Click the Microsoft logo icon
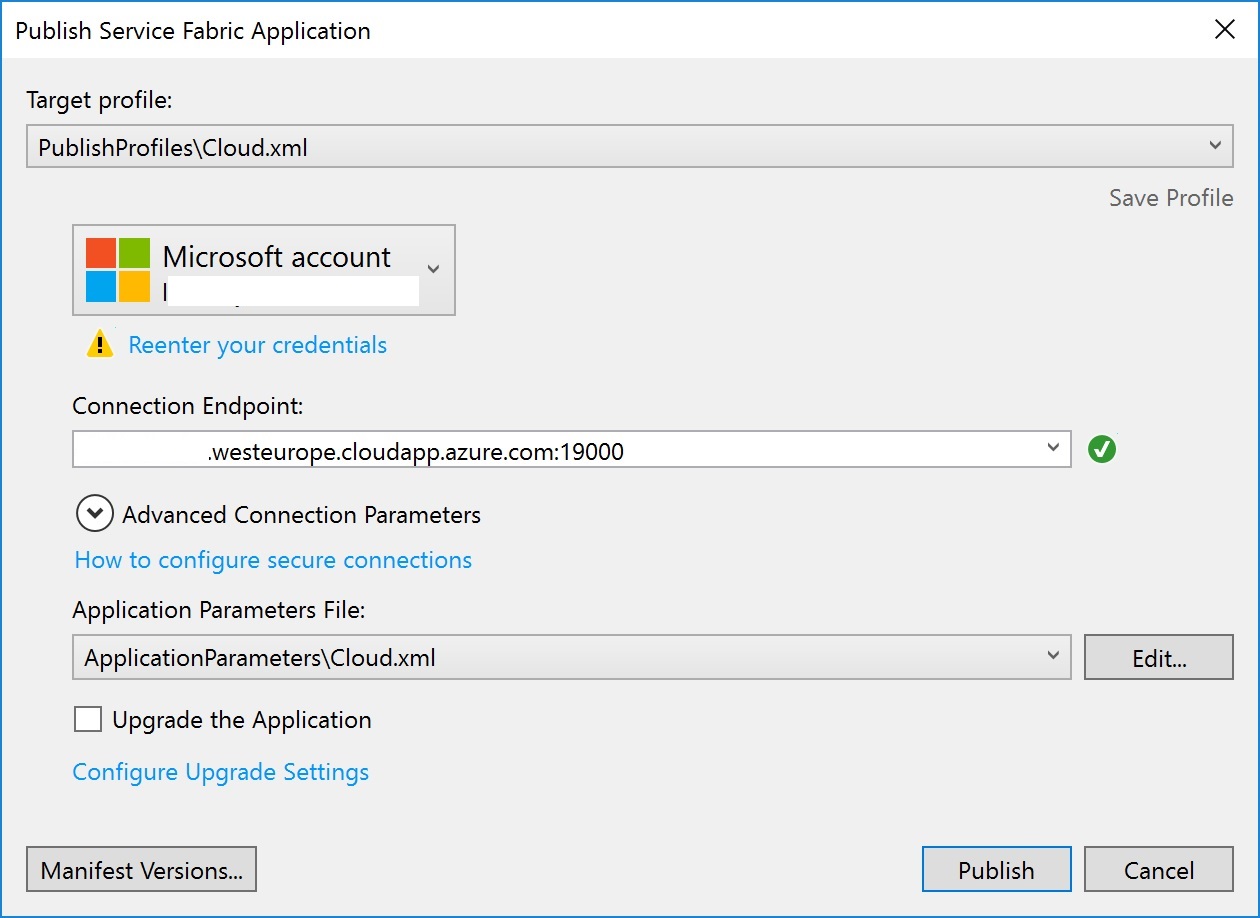Screen dimensions: 1260x918 coord(118,270)
